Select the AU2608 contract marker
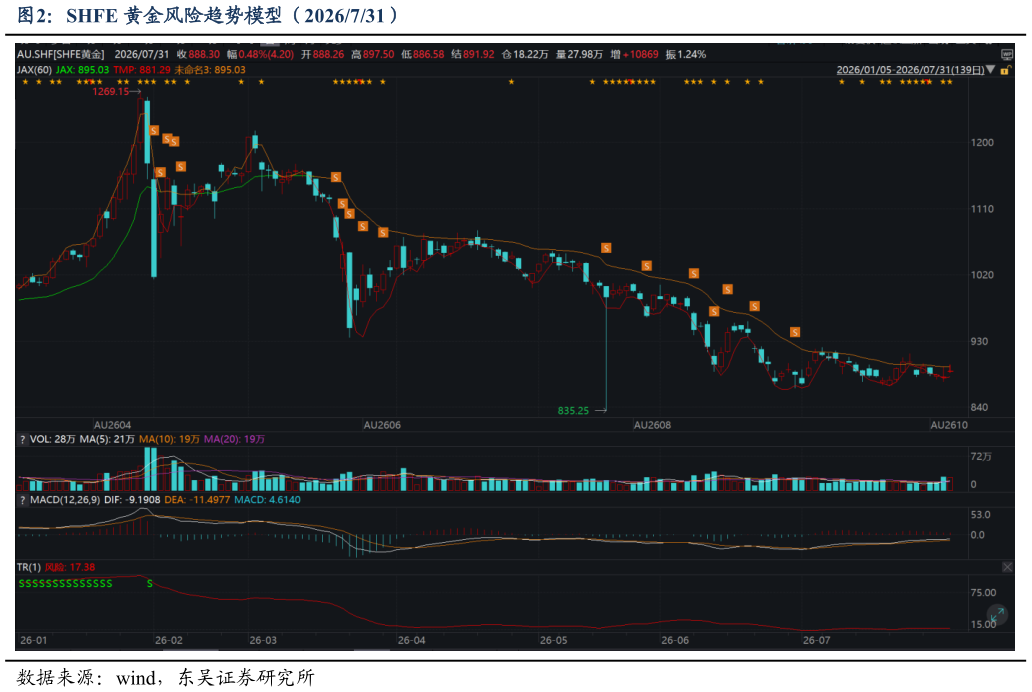Screen dimensions: 1032x692 point(652,425)
